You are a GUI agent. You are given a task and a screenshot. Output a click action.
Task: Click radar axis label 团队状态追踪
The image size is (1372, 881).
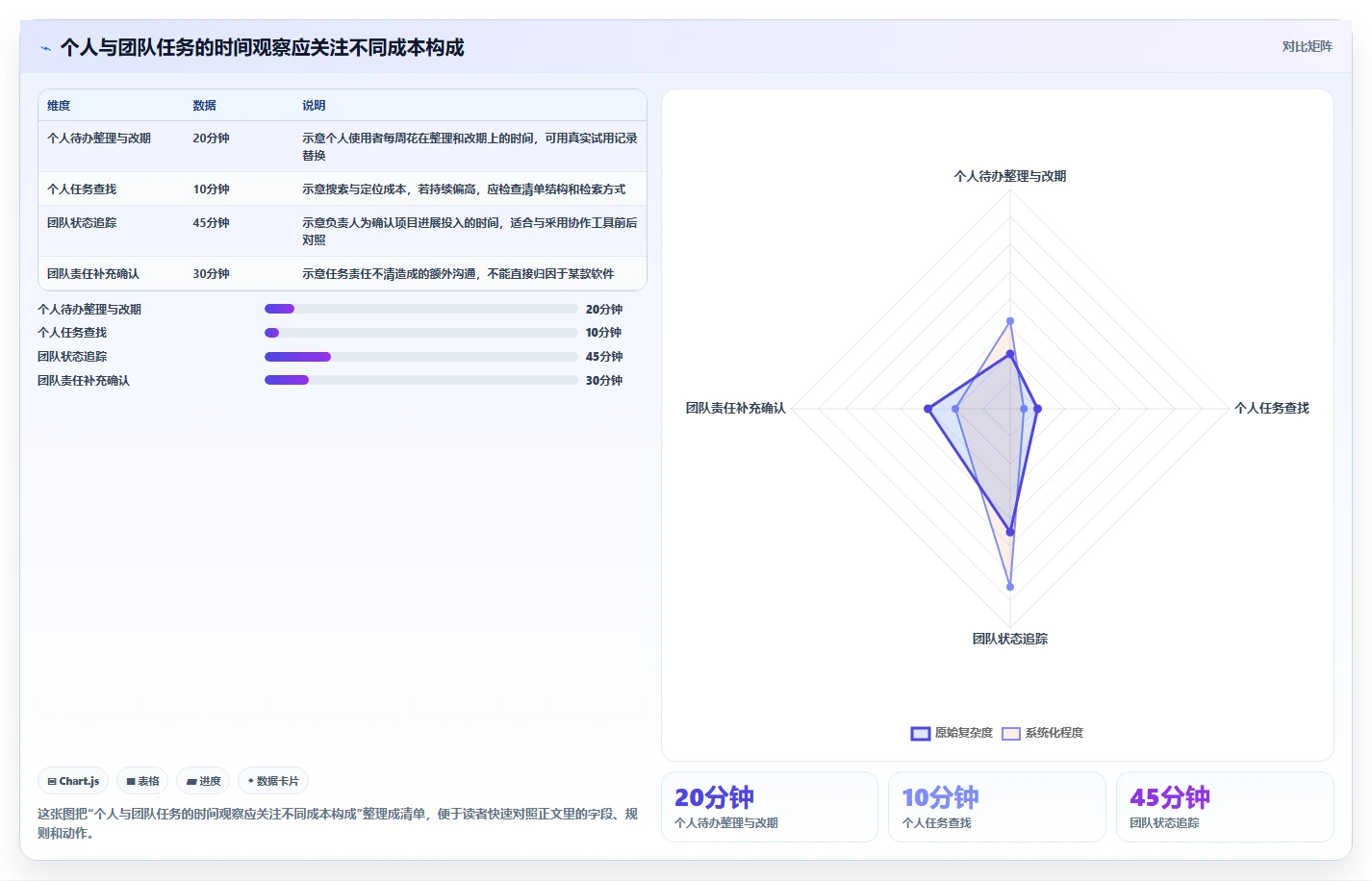(x=1010, y=639)
